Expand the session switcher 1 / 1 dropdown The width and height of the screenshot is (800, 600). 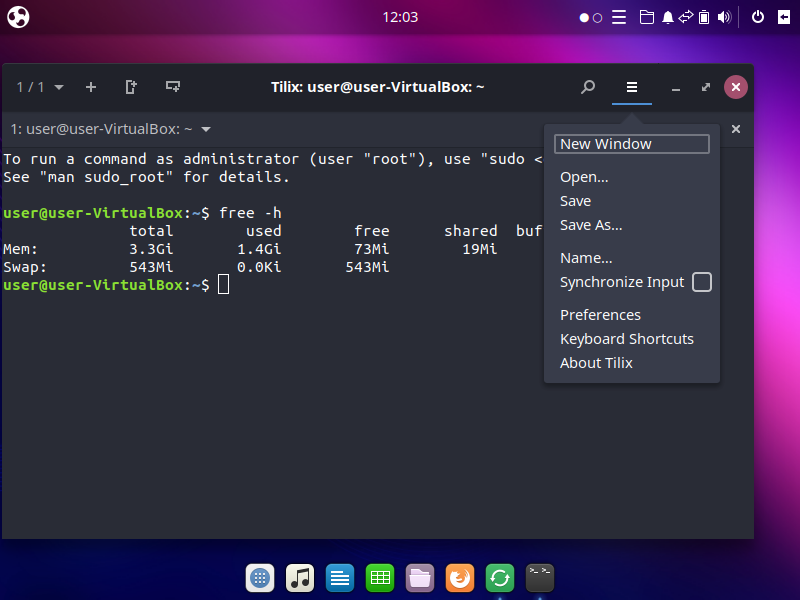[x=40, y=87]
